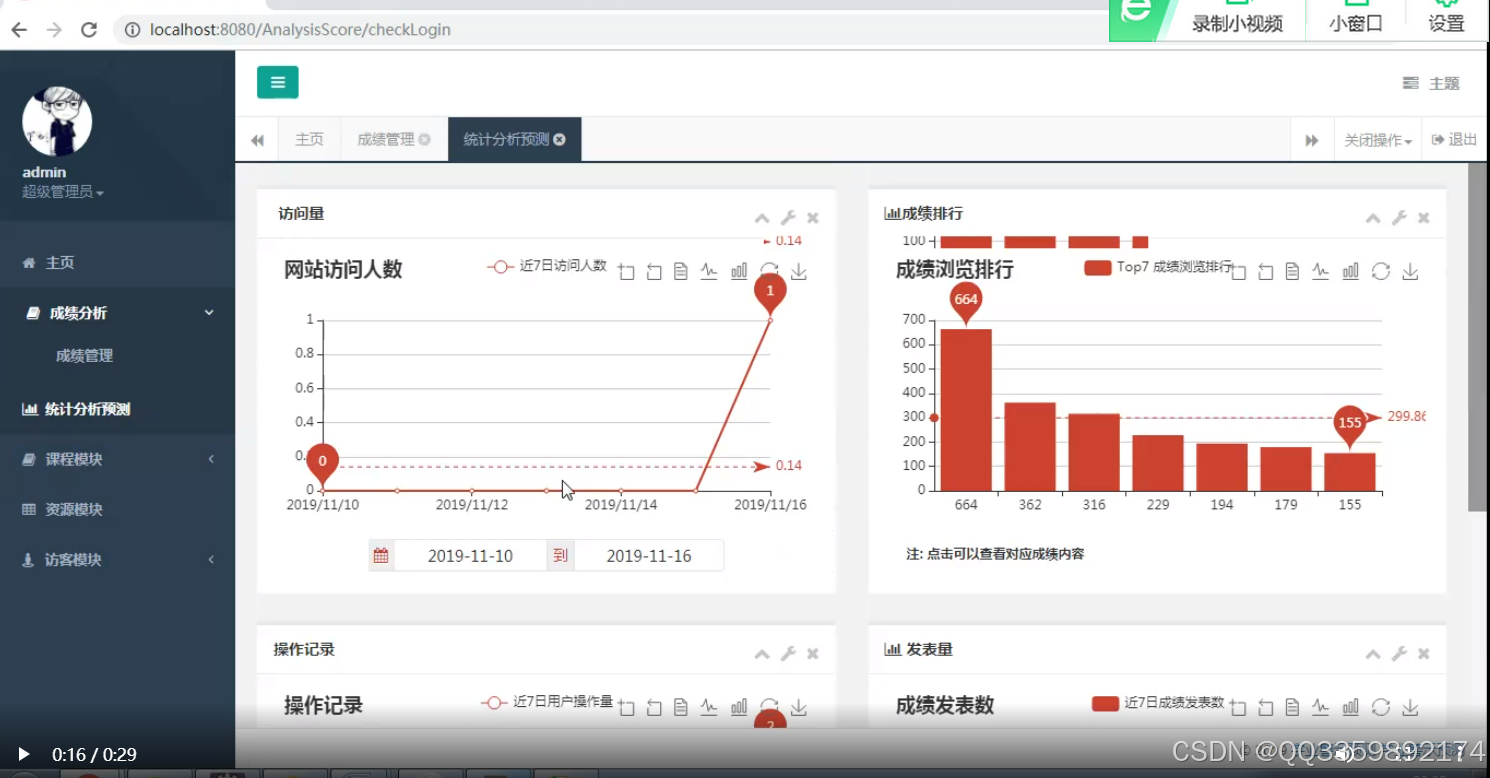Image resolution: width=1490 pixels, height=778 pixels.
Task: Toggle the 近7日成绩发表数 legend series
Action: point(1158,703)
